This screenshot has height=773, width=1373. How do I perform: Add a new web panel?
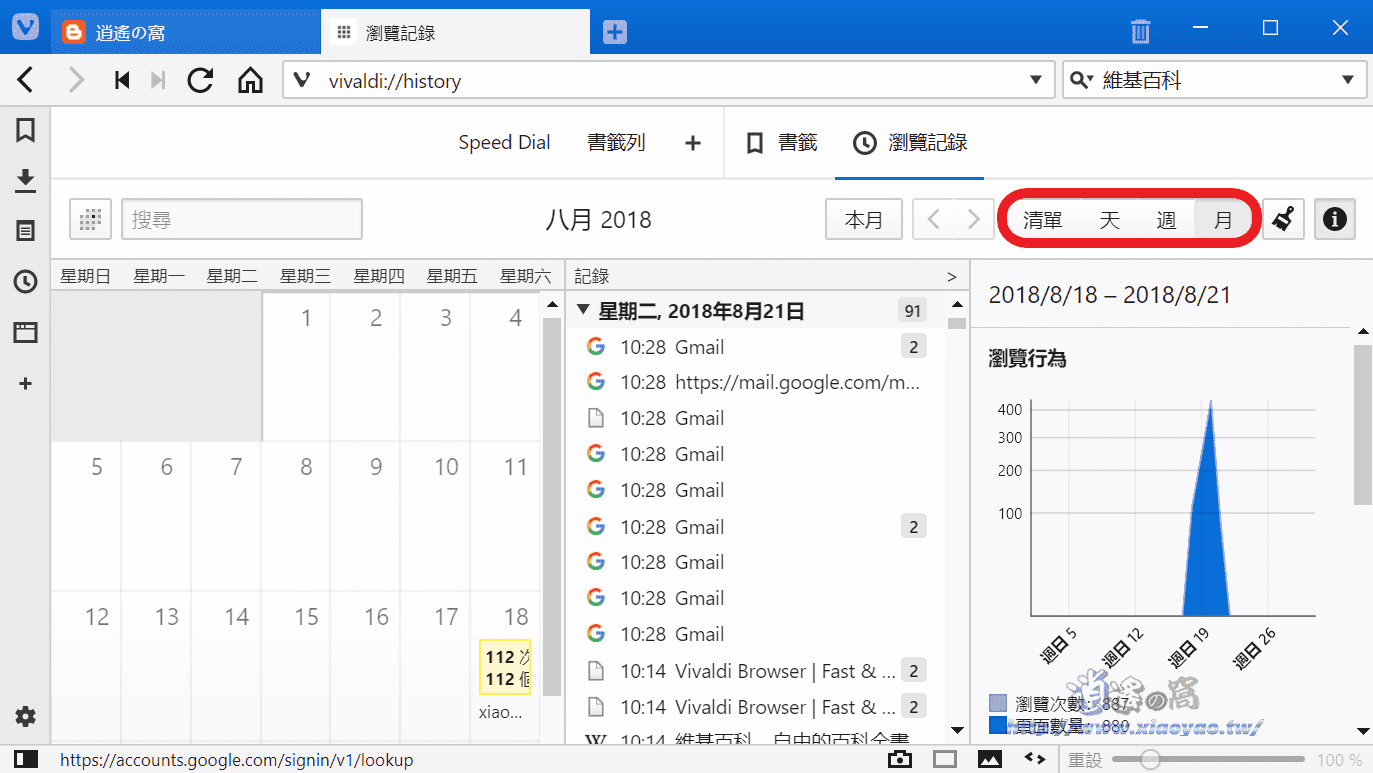click(x=26, y=383)
